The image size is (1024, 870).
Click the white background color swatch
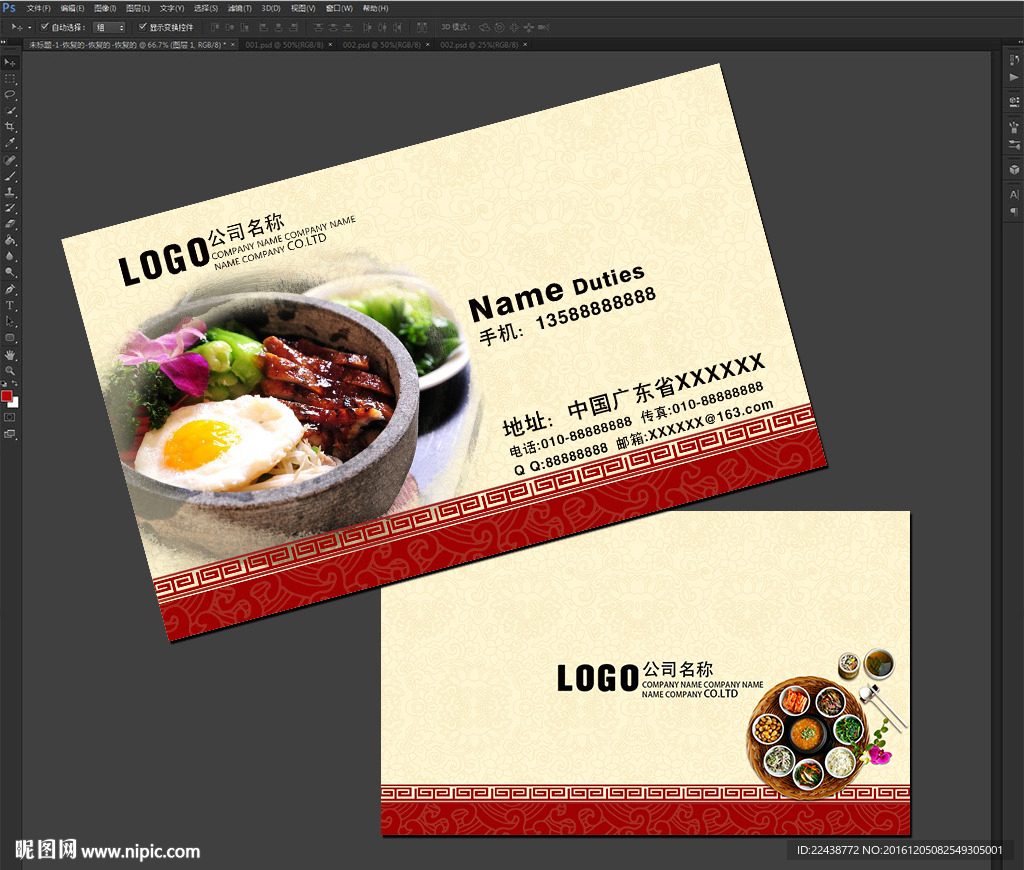coord(15,404)
